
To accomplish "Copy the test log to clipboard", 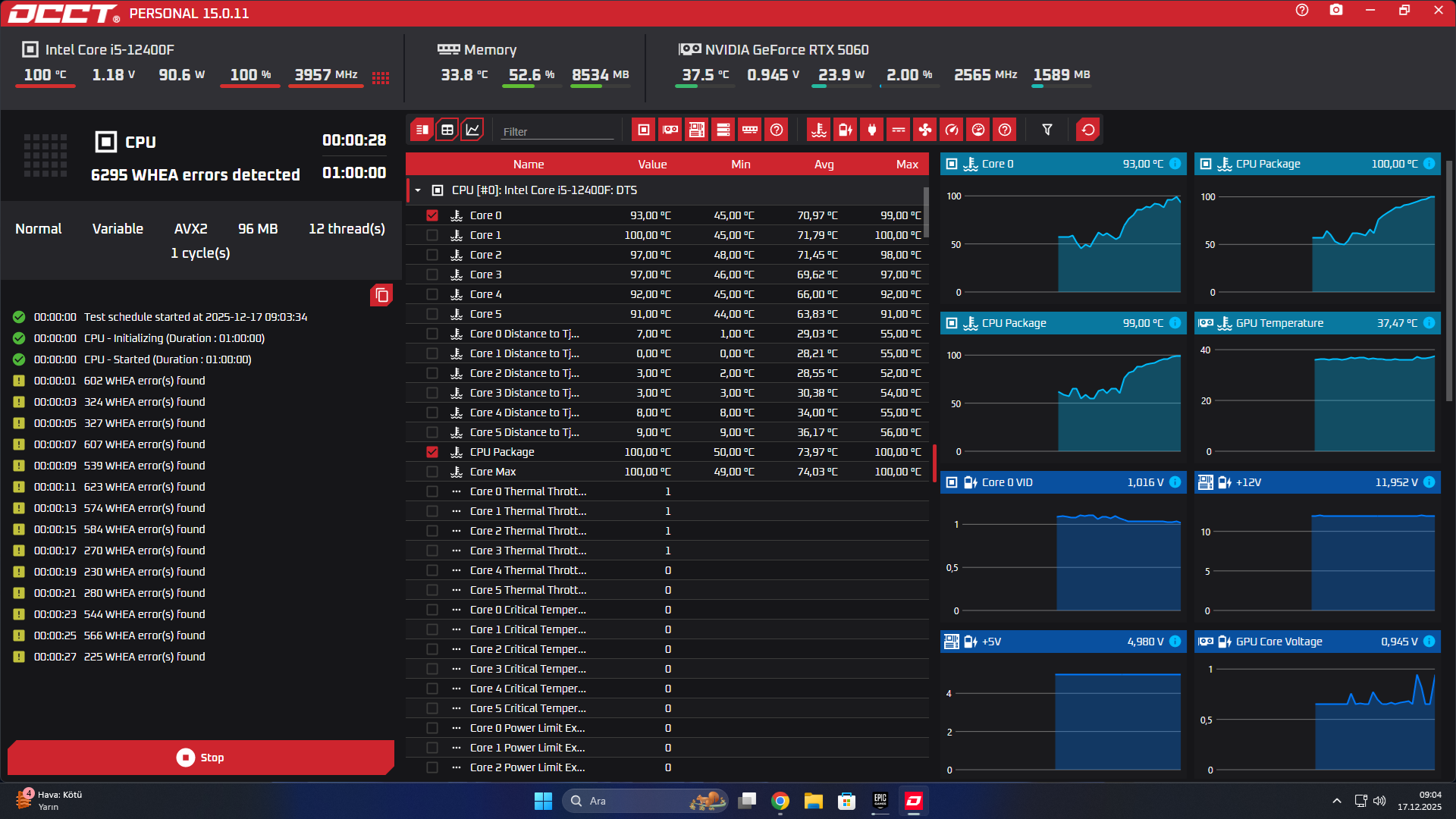I will tap(381, 295).
